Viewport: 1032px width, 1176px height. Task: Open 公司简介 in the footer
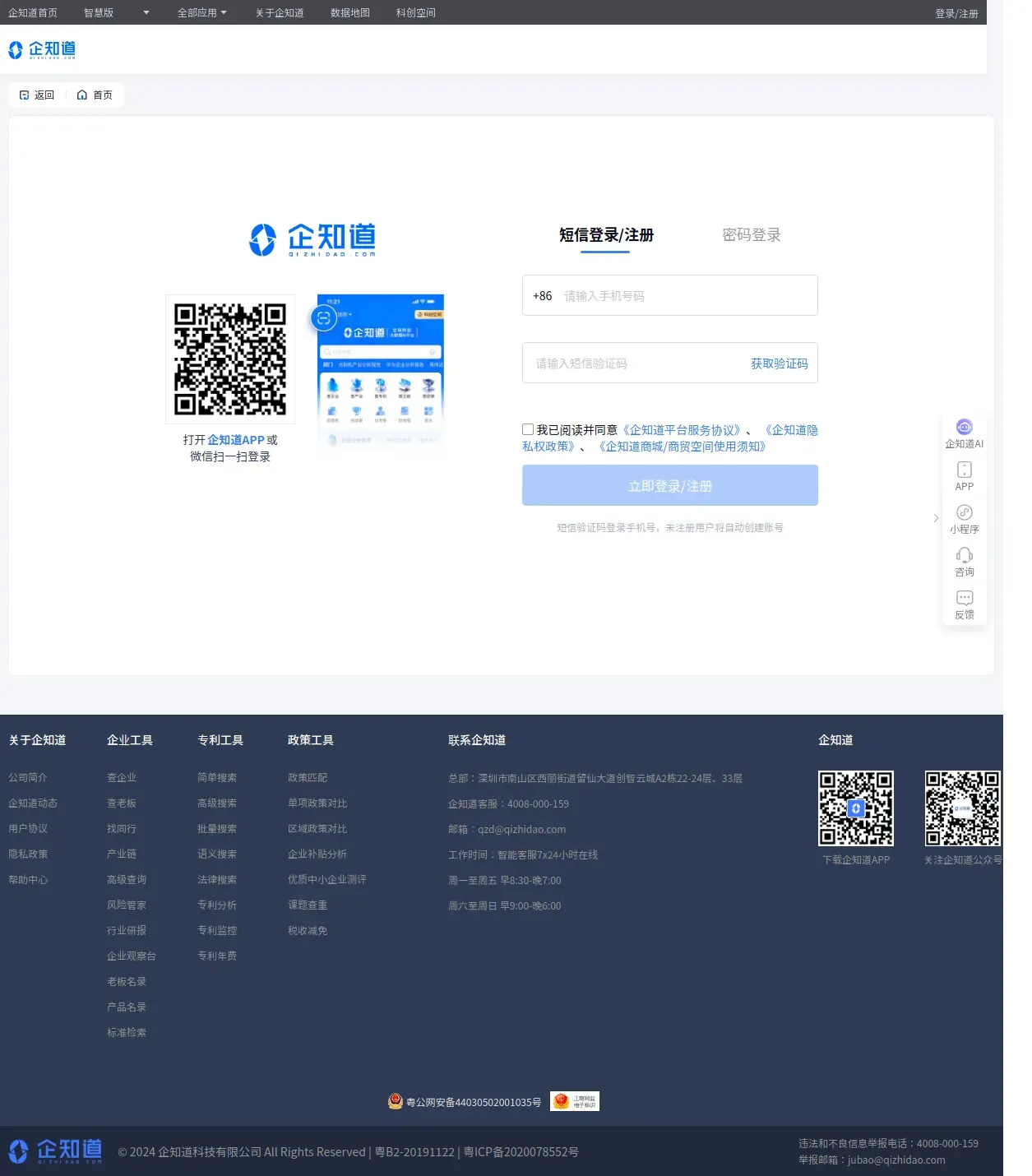[x=28, y=777]
